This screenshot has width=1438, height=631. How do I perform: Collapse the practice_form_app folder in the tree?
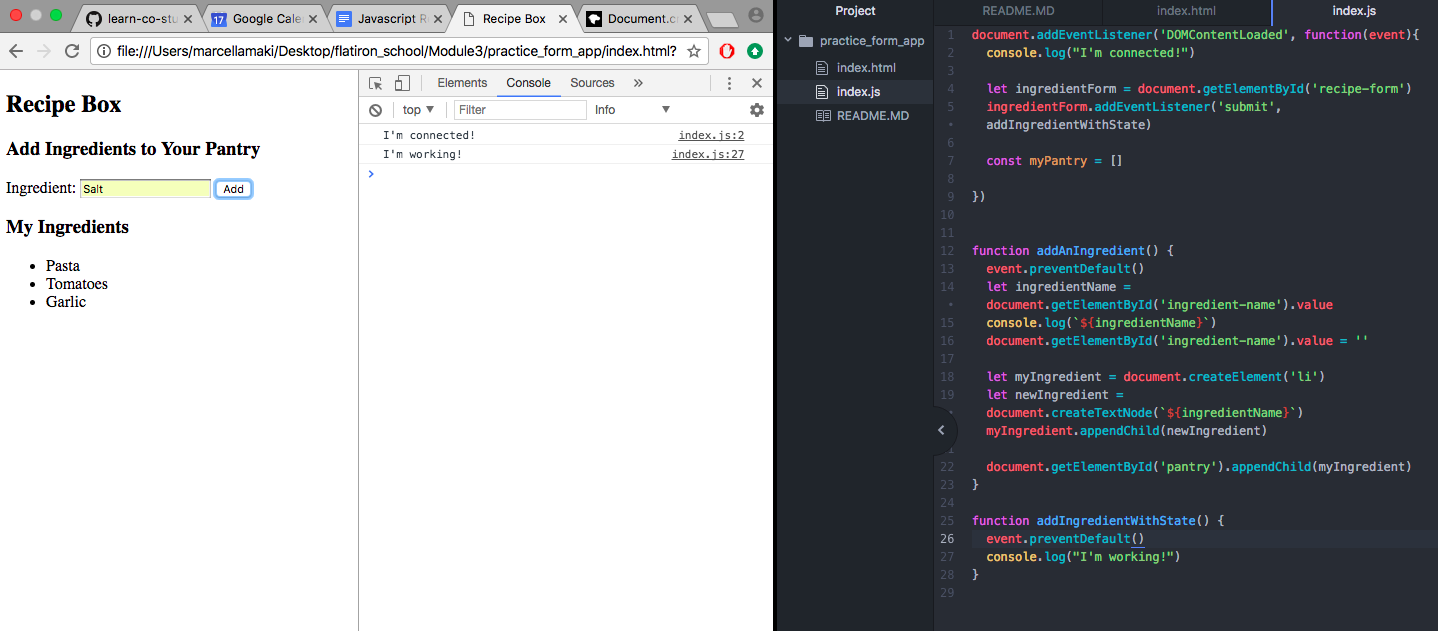(790, 41)
